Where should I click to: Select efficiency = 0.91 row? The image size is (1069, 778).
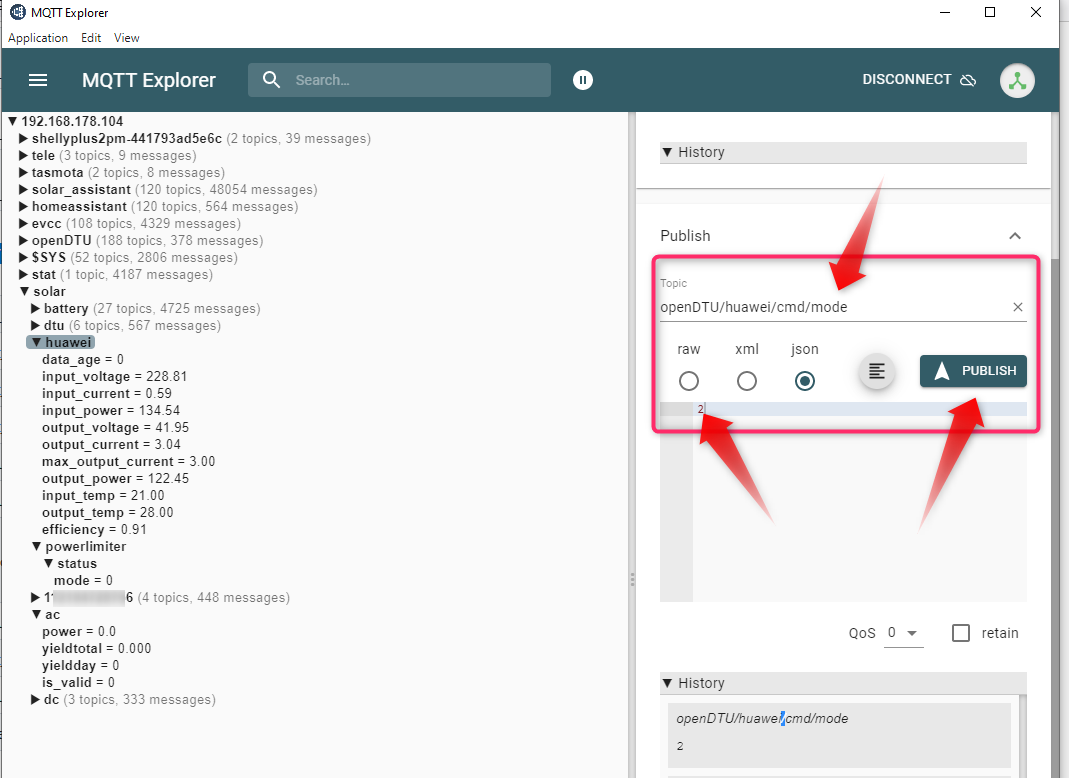point(94,530)
